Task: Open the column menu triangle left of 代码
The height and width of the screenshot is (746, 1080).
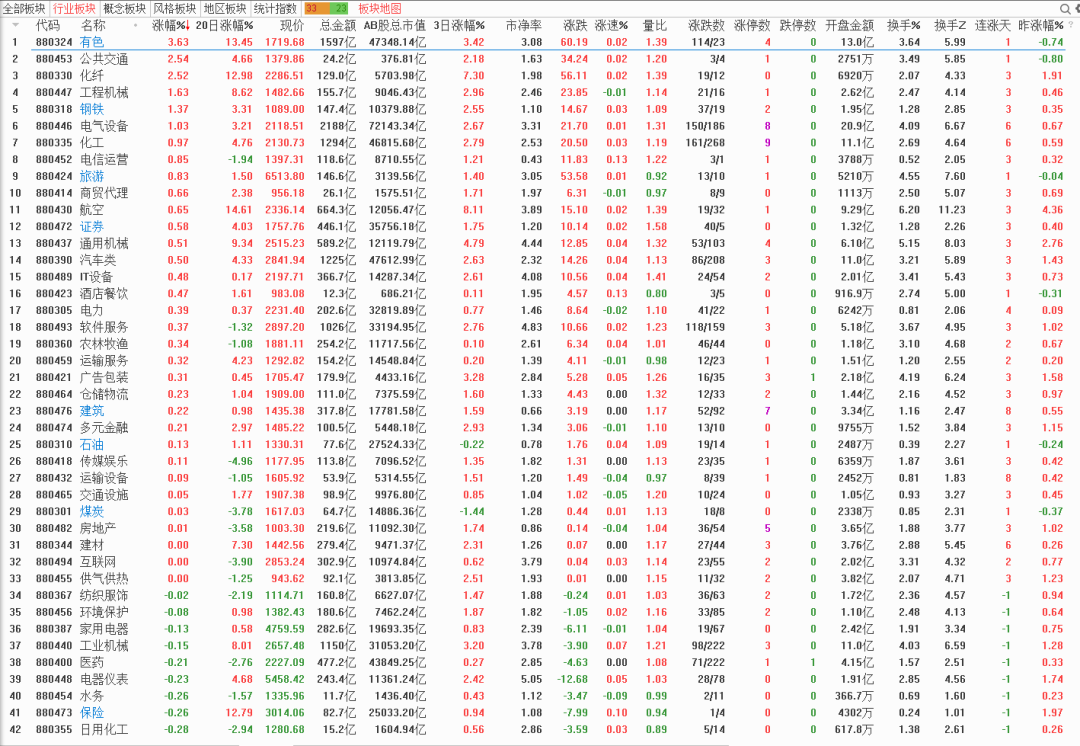Action: tap(16, 25)
